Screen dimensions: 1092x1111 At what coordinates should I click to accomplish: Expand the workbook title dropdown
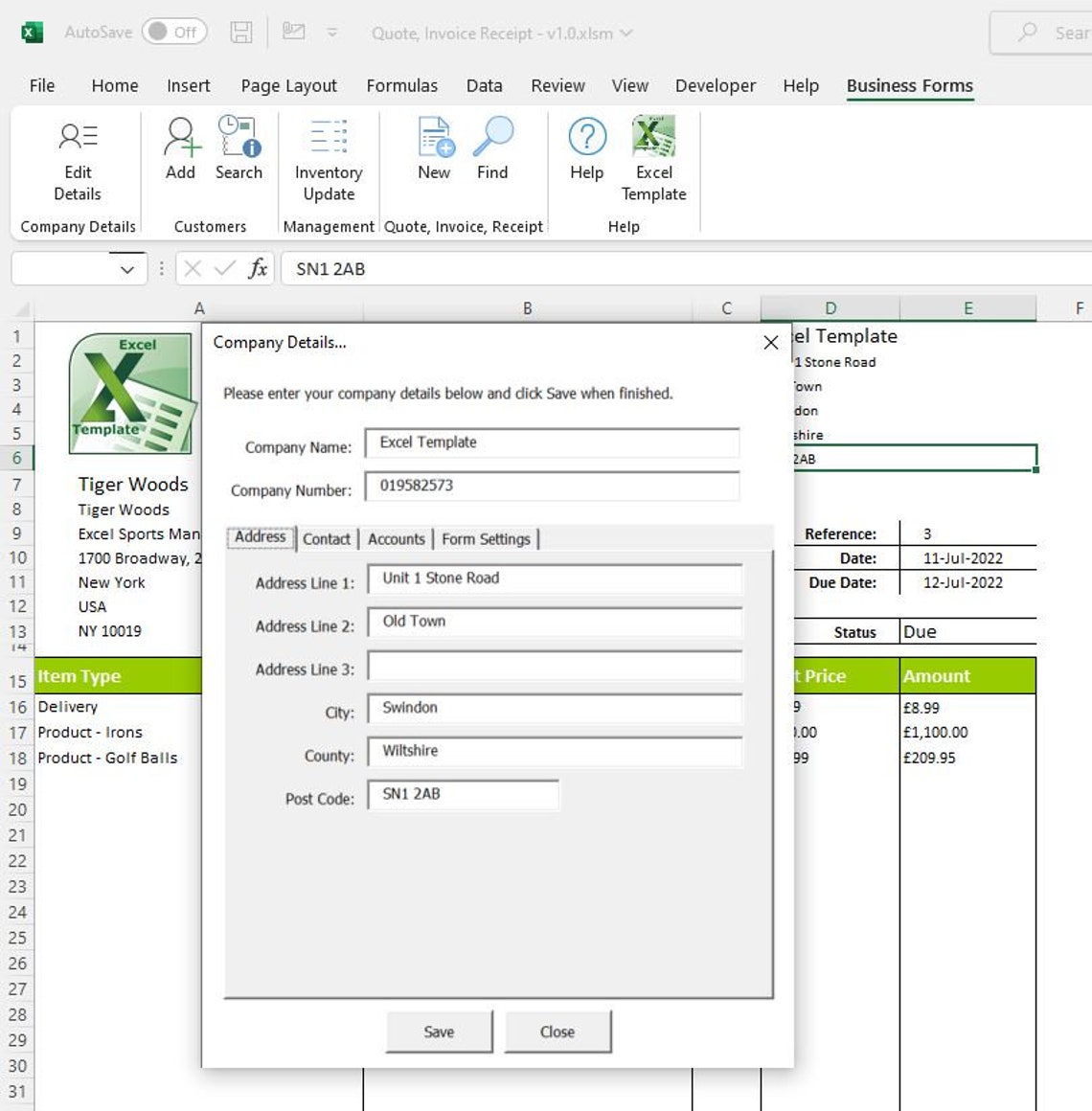[627, 32]
